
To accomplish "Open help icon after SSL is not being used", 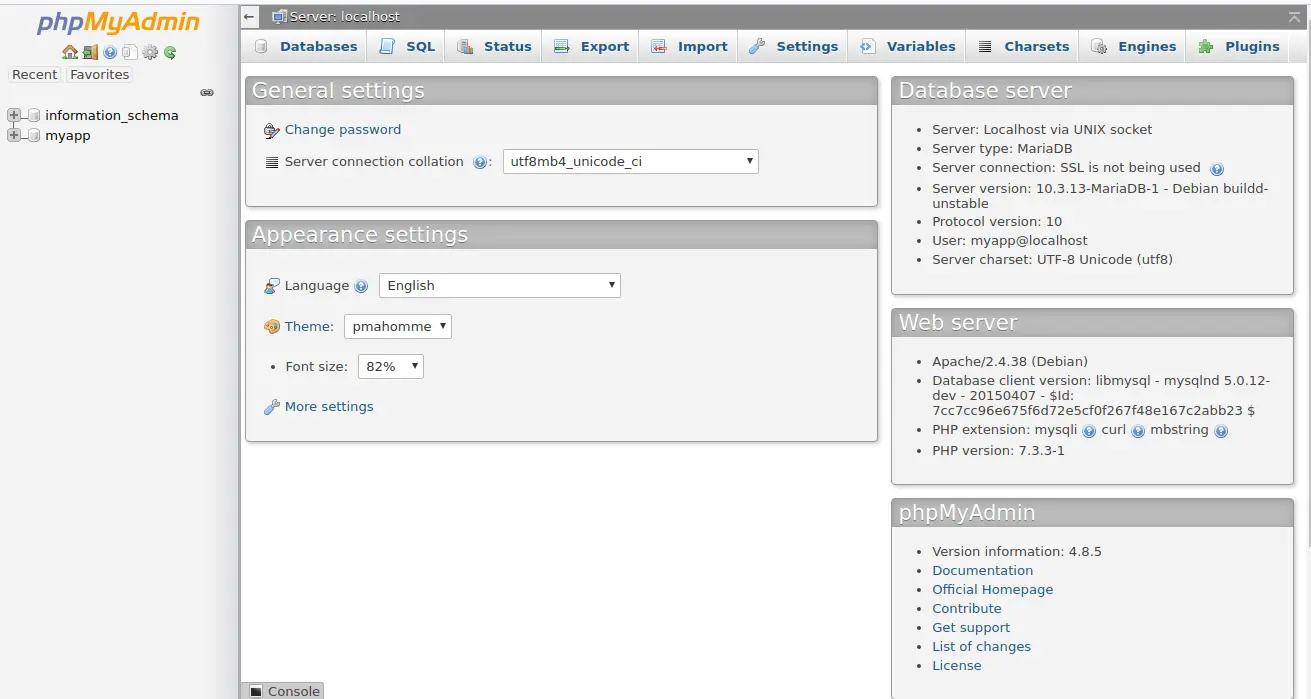I will click(x=1217, y=169).
